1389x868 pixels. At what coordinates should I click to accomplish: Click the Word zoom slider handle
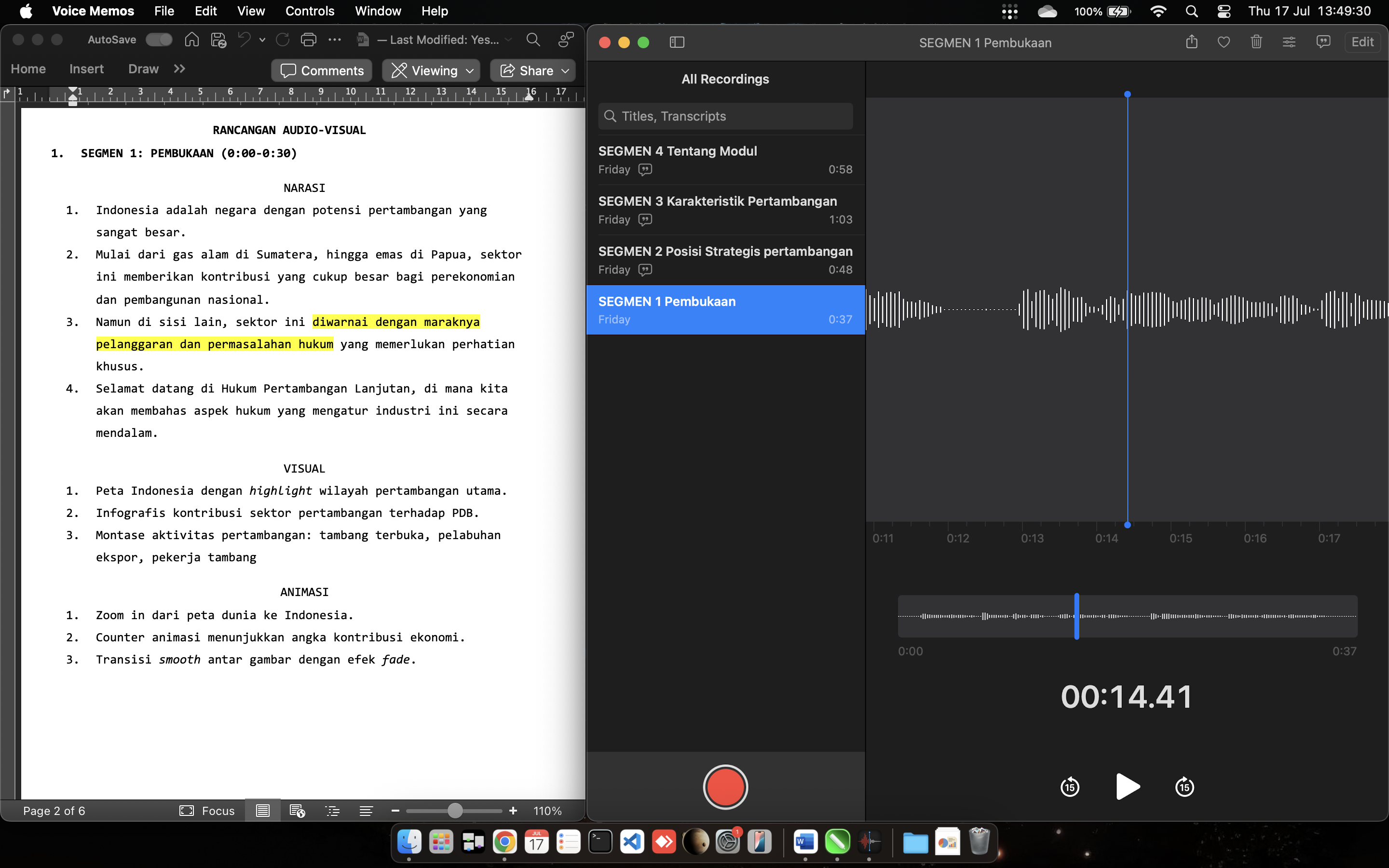(455, 811)
